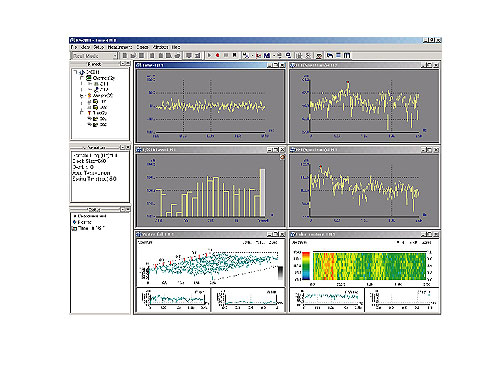
Task: Open the mode combo box in toolbar
Action: click(95, 56)
